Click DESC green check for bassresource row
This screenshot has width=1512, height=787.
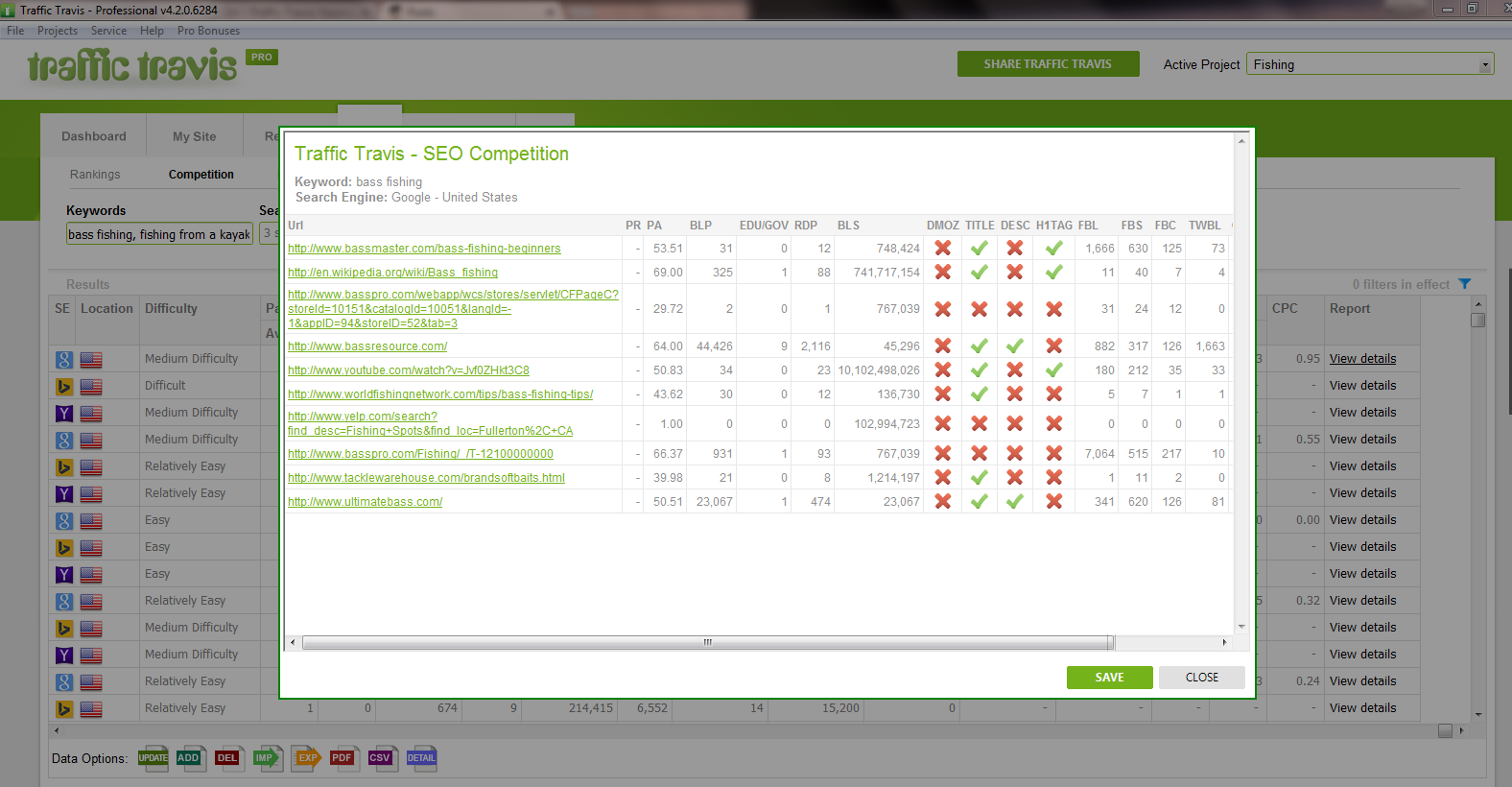point(1015,346)
